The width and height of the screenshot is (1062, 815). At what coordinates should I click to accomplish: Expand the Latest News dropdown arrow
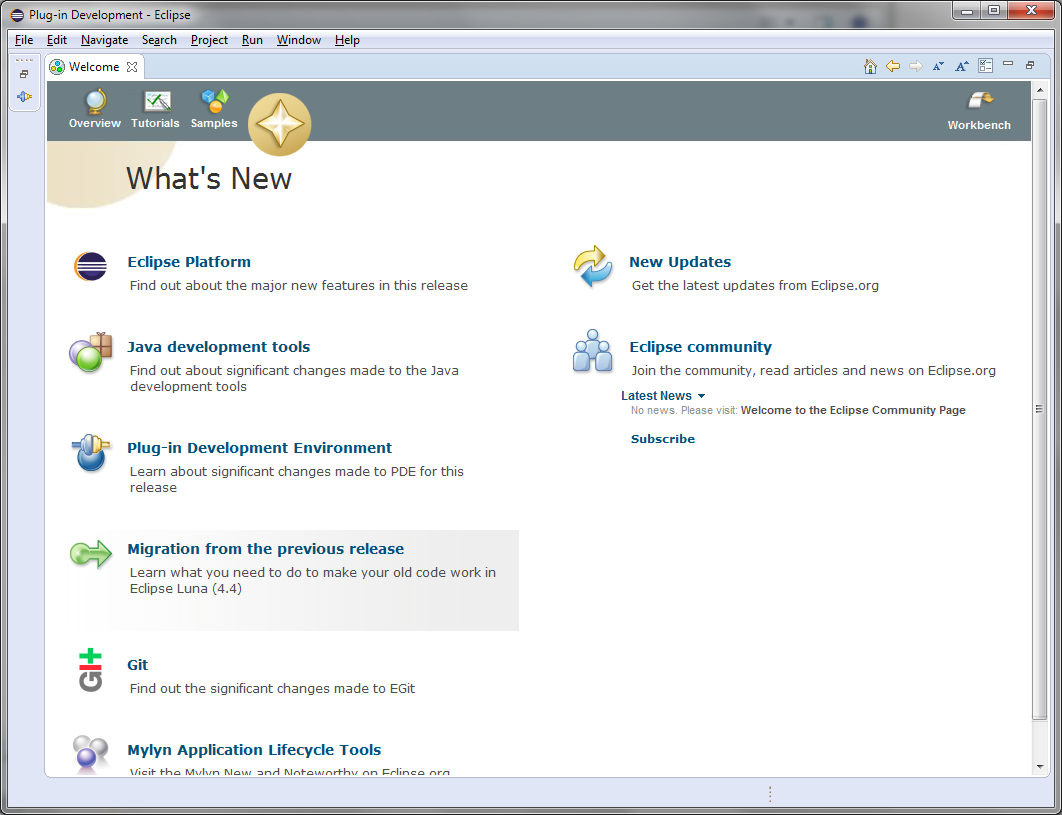point(701,397)
